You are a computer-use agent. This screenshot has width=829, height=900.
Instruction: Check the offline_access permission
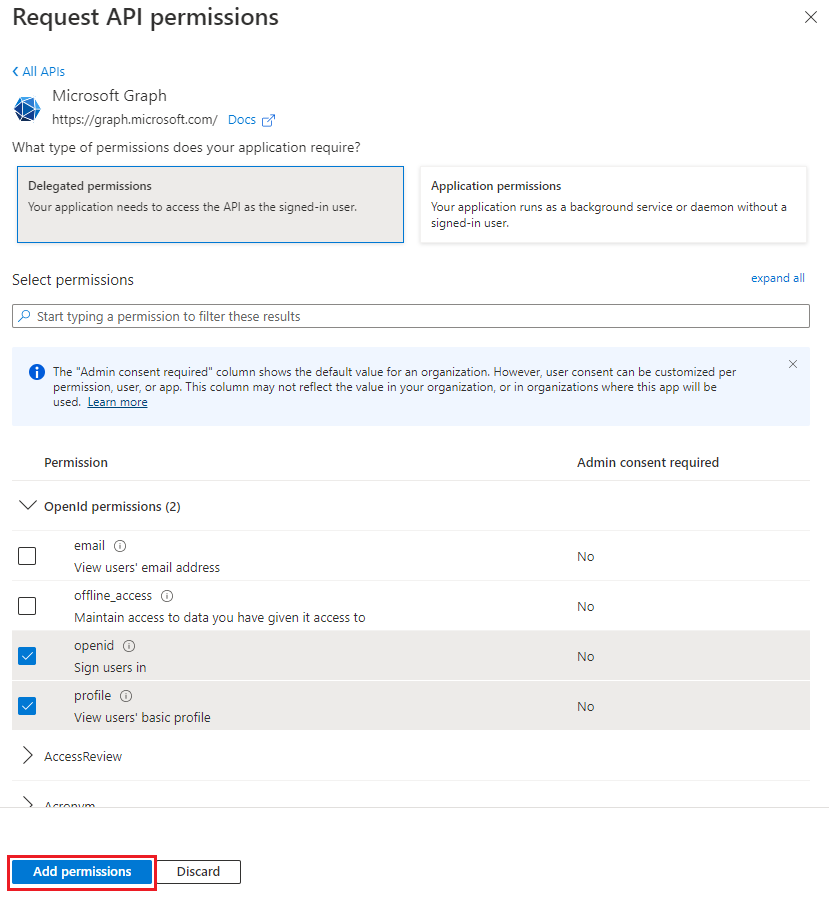pos(27,605)
